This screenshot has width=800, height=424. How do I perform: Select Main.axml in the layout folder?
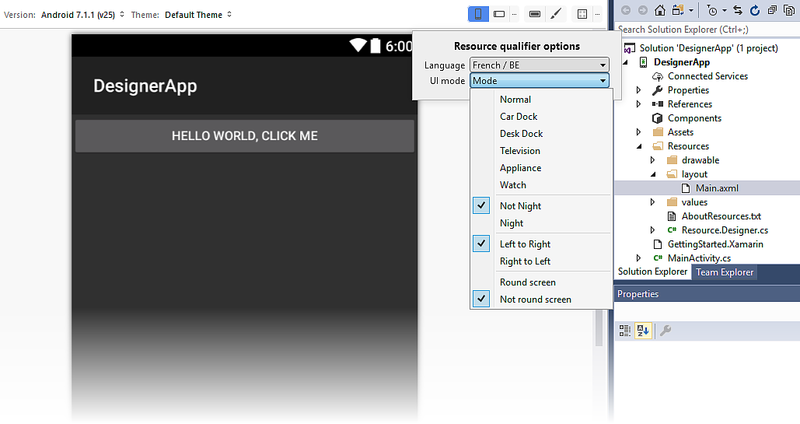point(717,188)
